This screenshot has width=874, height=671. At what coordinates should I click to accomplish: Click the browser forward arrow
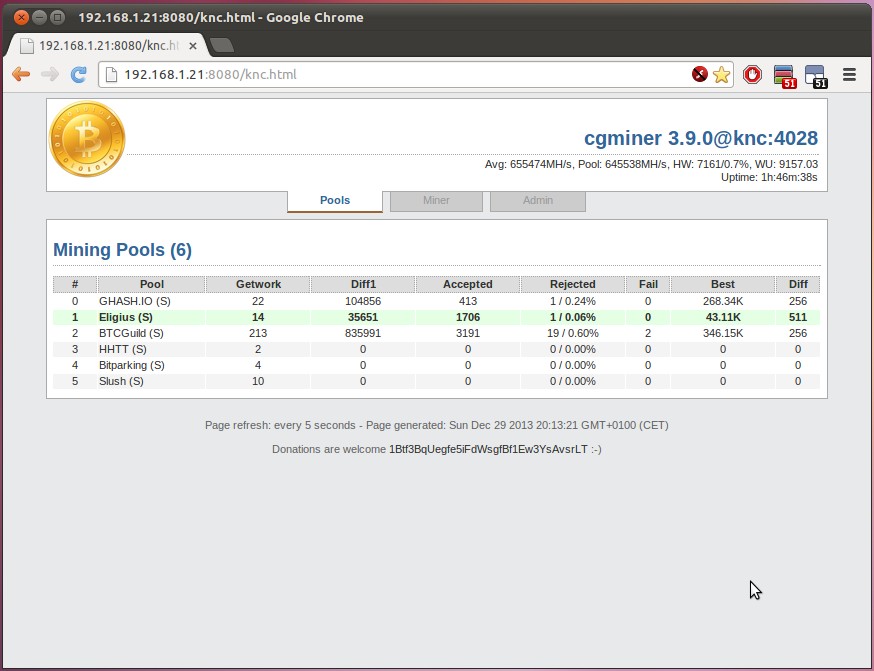point(50,74)
